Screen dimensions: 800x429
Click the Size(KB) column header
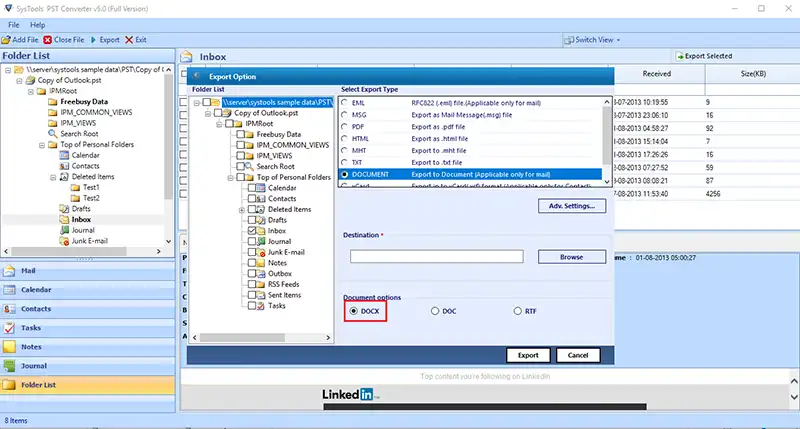point(753,73)
